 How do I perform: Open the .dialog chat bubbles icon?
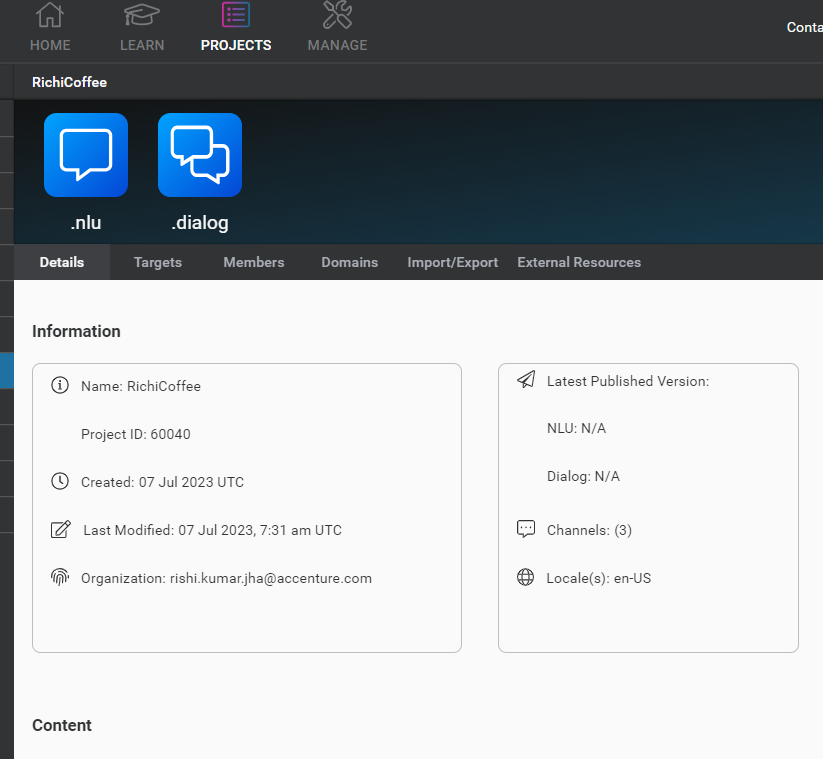[x=200, y=155]
